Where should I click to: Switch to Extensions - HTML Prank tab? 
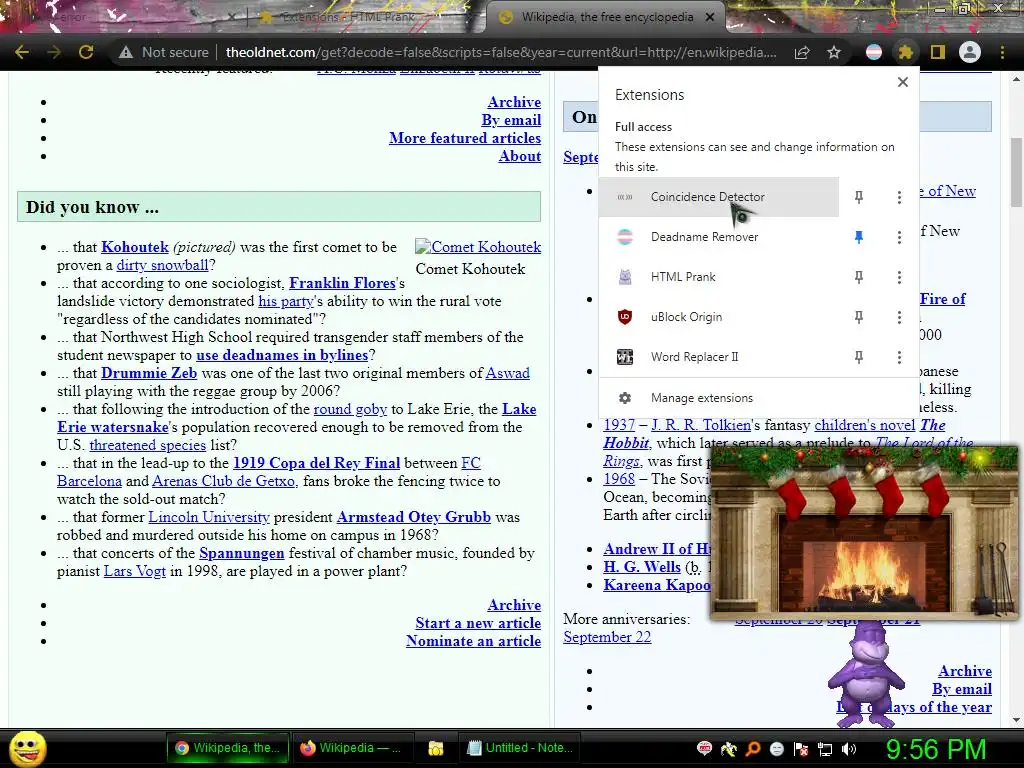click(349, 17)
